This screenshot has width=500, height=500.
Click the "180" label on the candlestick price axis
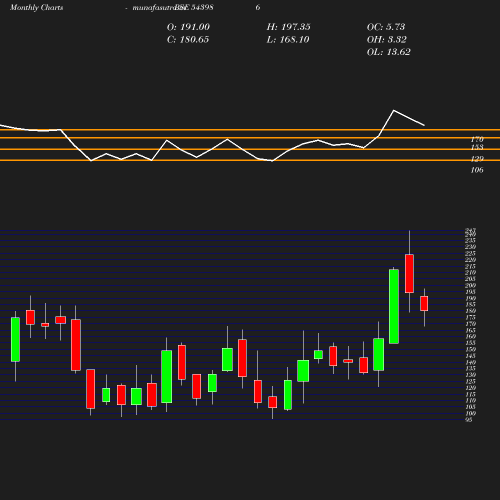[471, 311]
